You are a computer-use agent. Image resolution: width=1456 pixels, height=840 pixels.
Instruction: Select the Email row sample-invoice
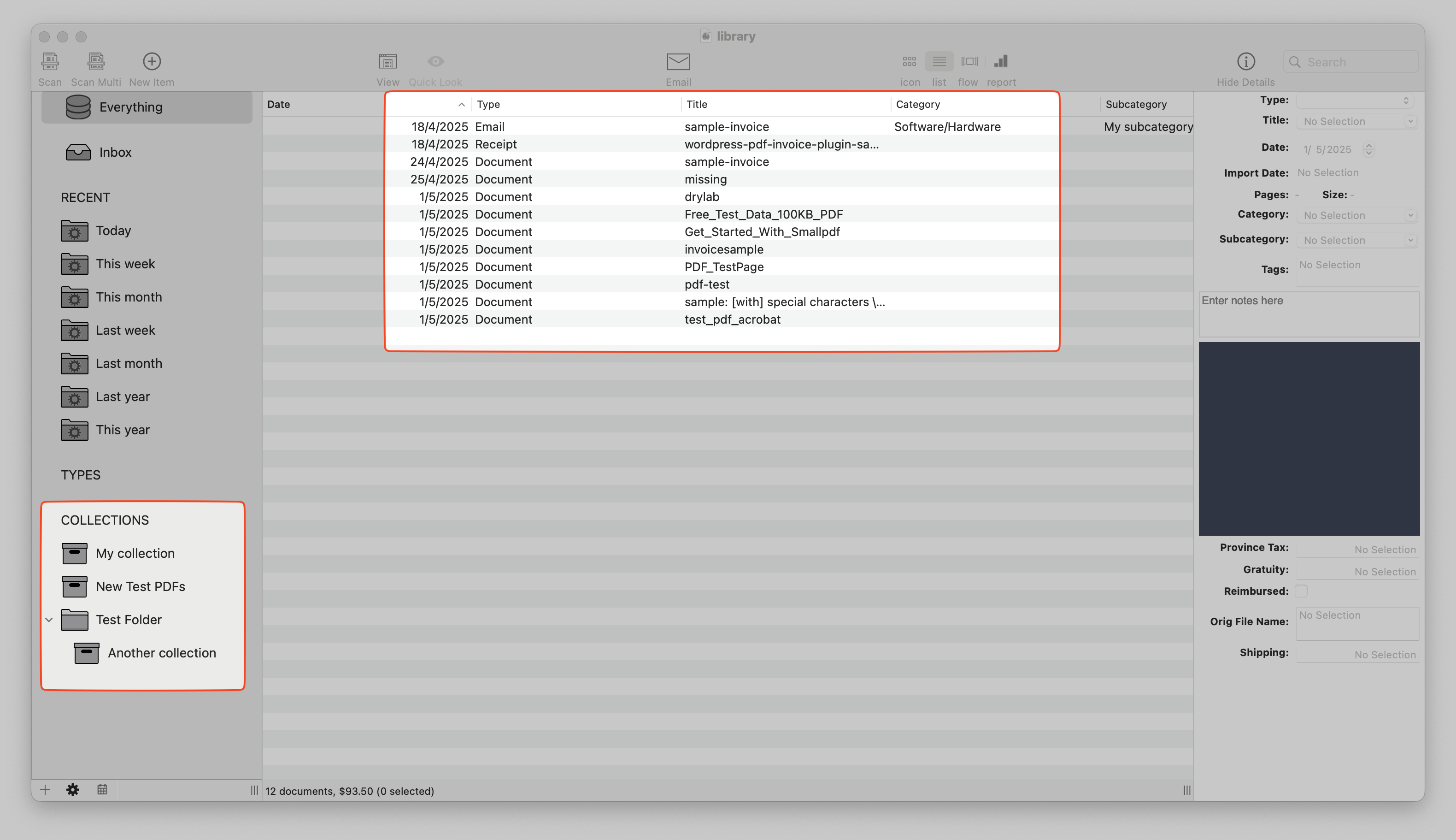(x=728, y=126)
